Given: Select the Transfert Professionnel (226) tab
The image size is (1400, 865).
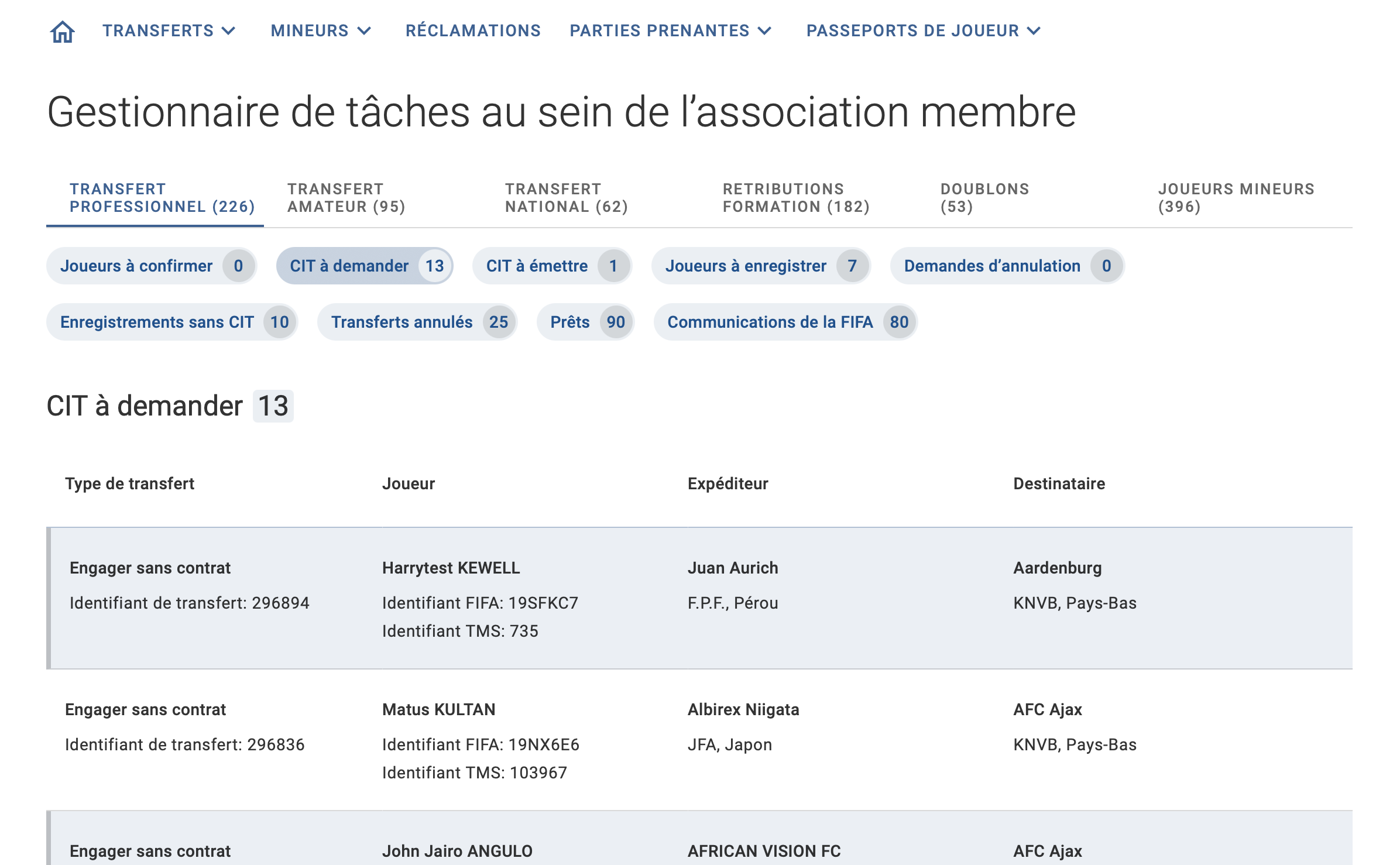Looking at the screenshot, I should point(155,198).
